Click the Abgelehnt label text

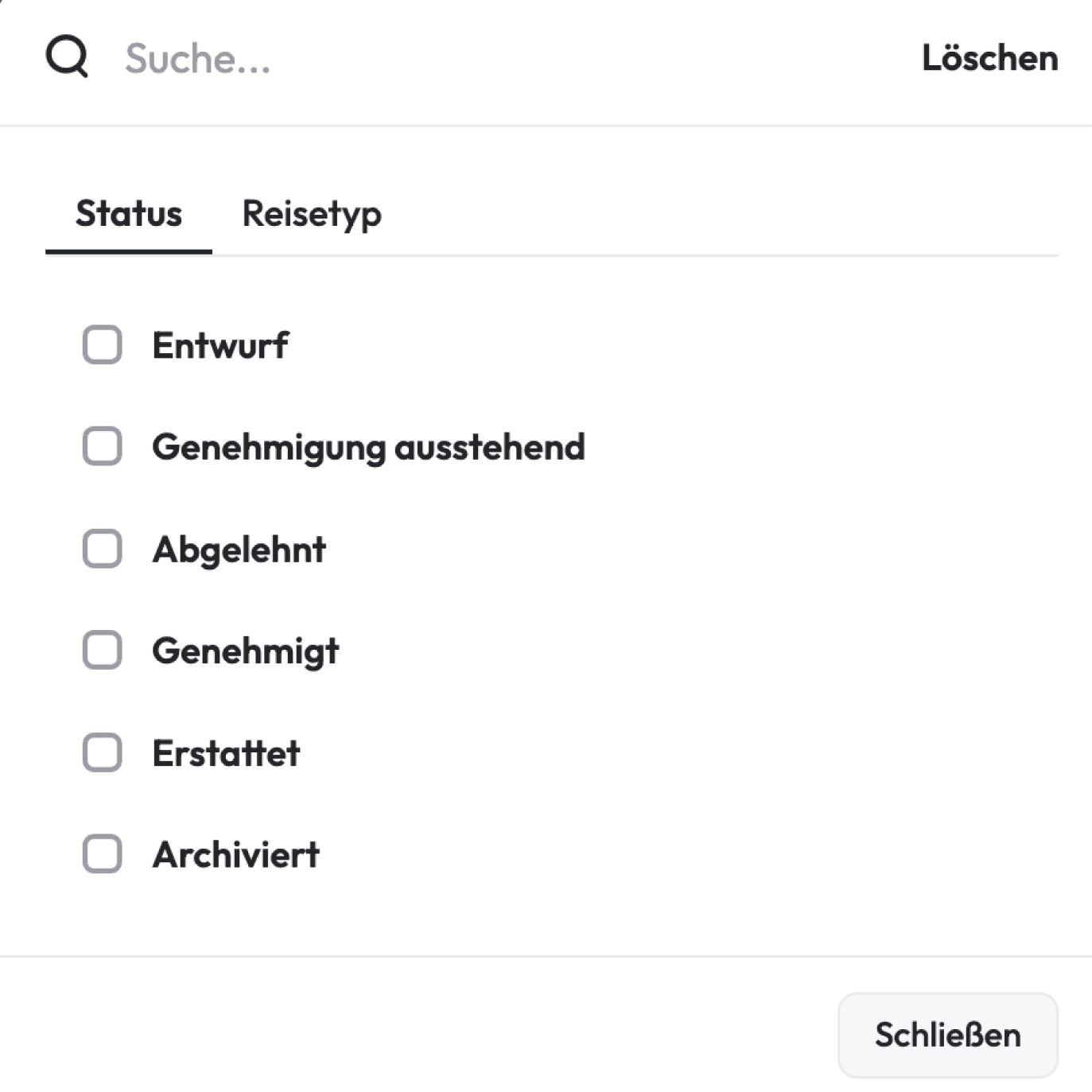pyautogui.click(x=239, y=549)
